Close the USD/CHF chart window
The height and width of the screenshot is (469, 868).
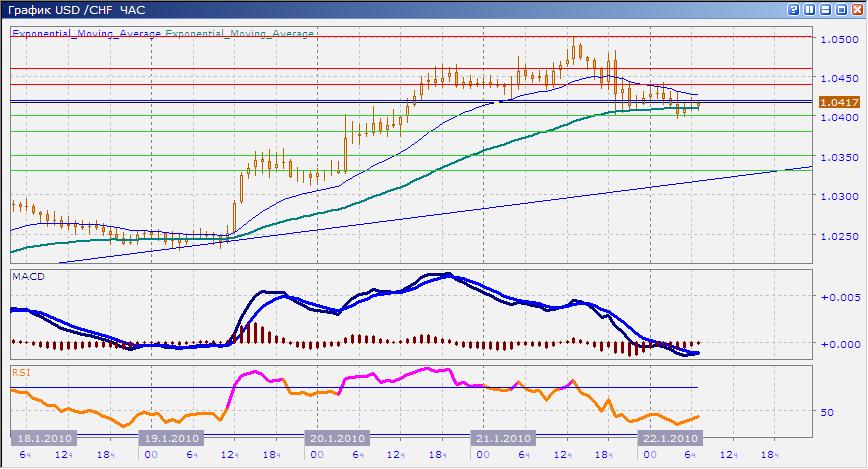pos(855,9)
